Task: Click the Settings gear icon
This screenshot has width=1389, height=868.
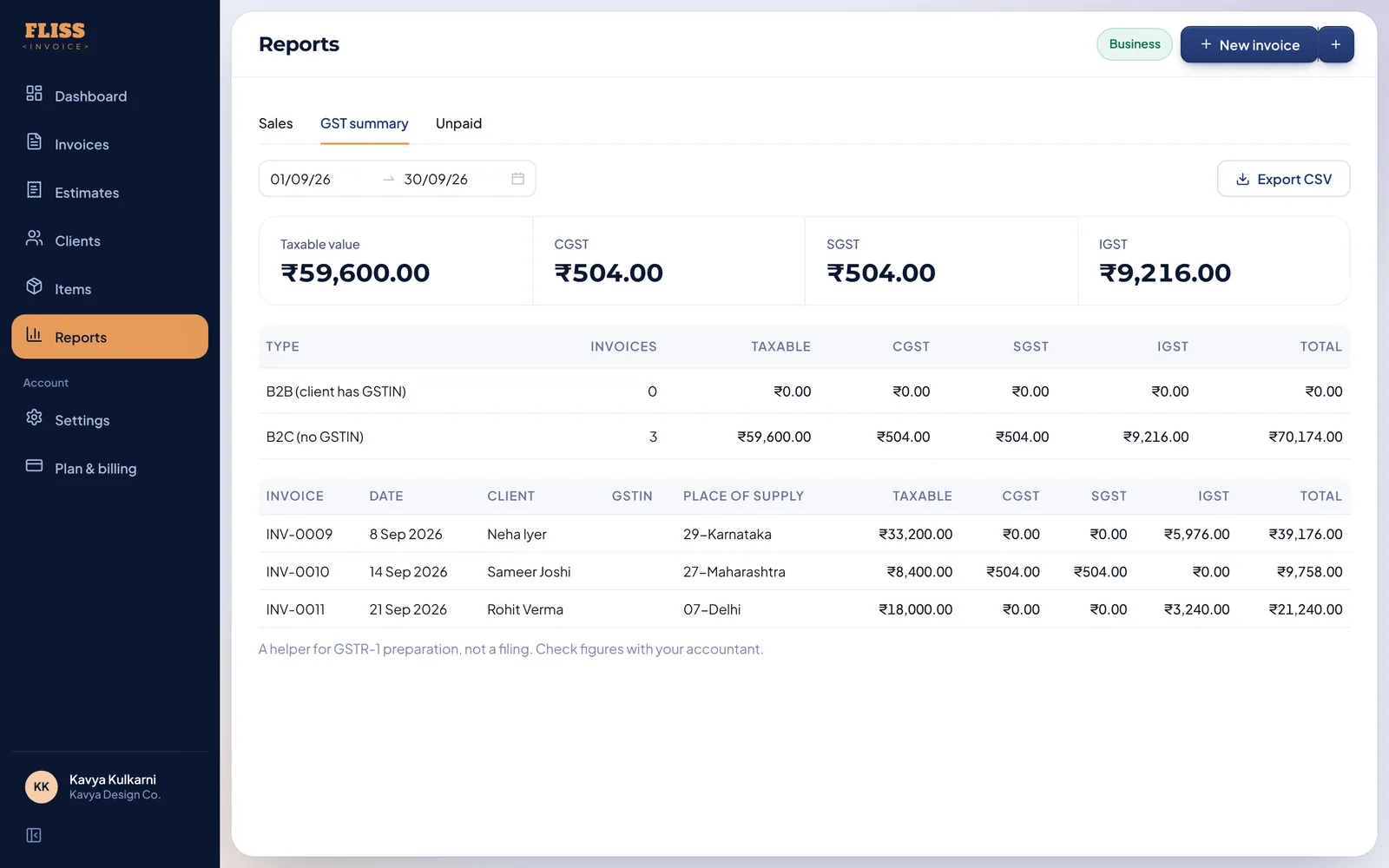Action: (x=34, y=418)
